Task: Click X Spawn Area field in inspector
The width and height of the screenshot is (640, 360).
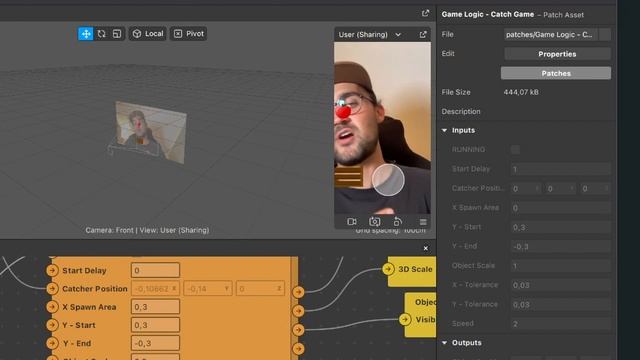Action: 560,208
